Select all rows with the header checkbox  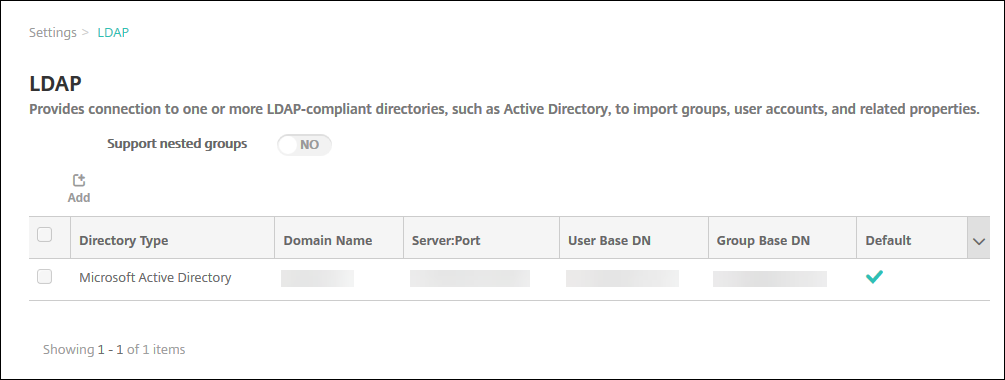[44, 235]
